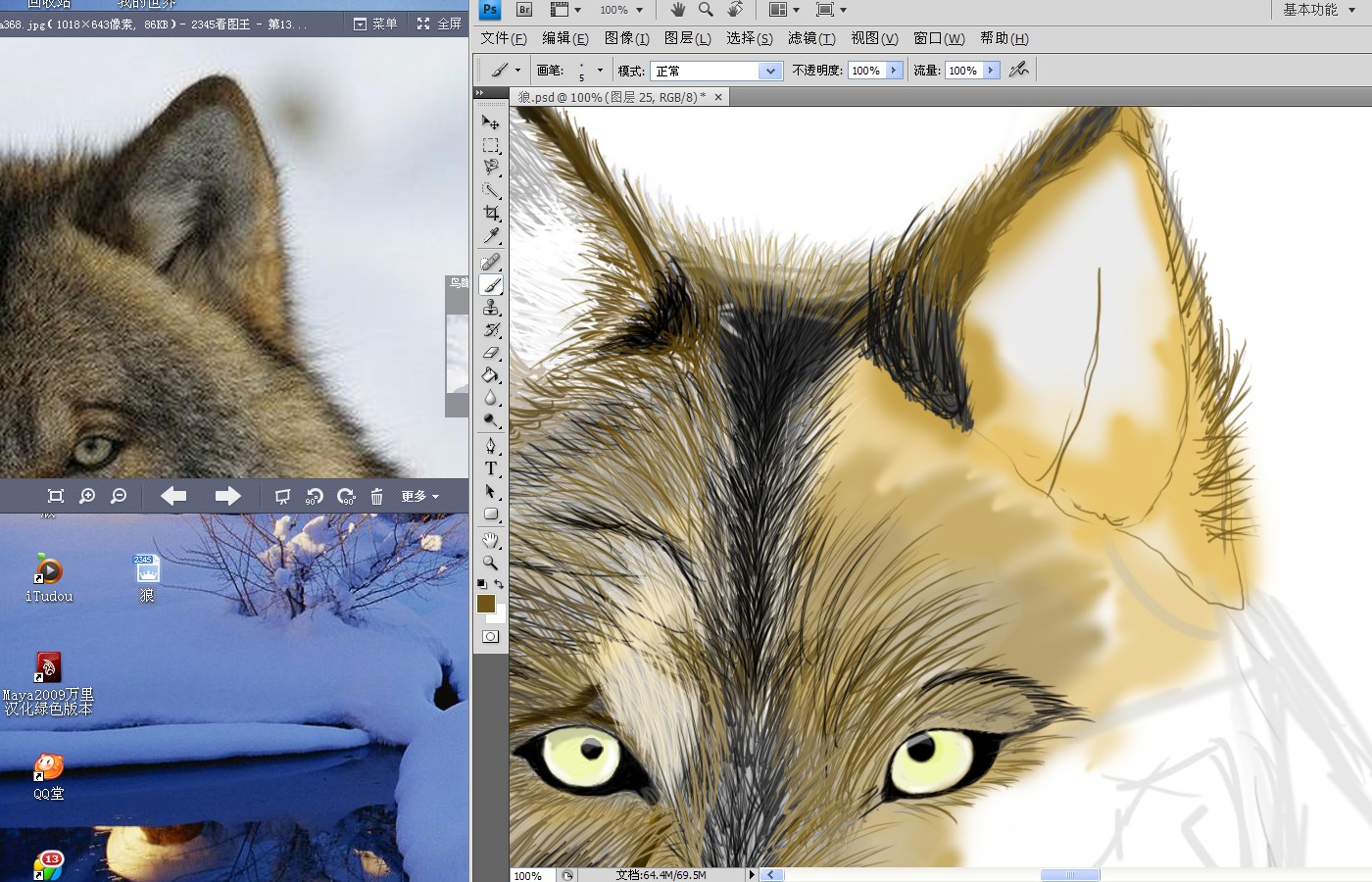Select the Pen tool
The width and height of the screenshot is (1372, 882).
(x=491, y=446)
